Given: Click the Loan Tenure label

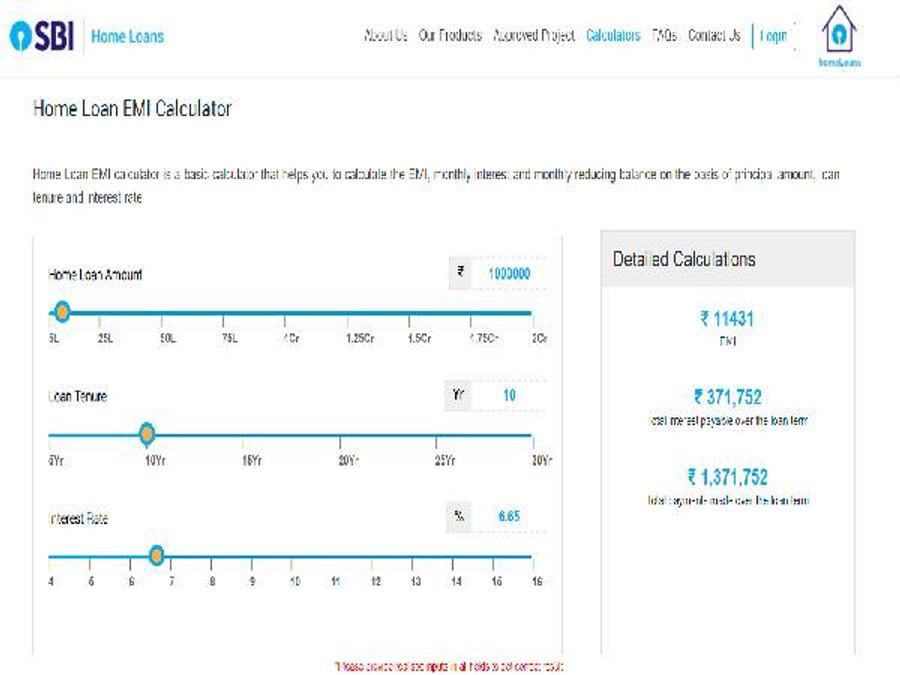Looking at the screenshot, I should [x=77, y=396].
